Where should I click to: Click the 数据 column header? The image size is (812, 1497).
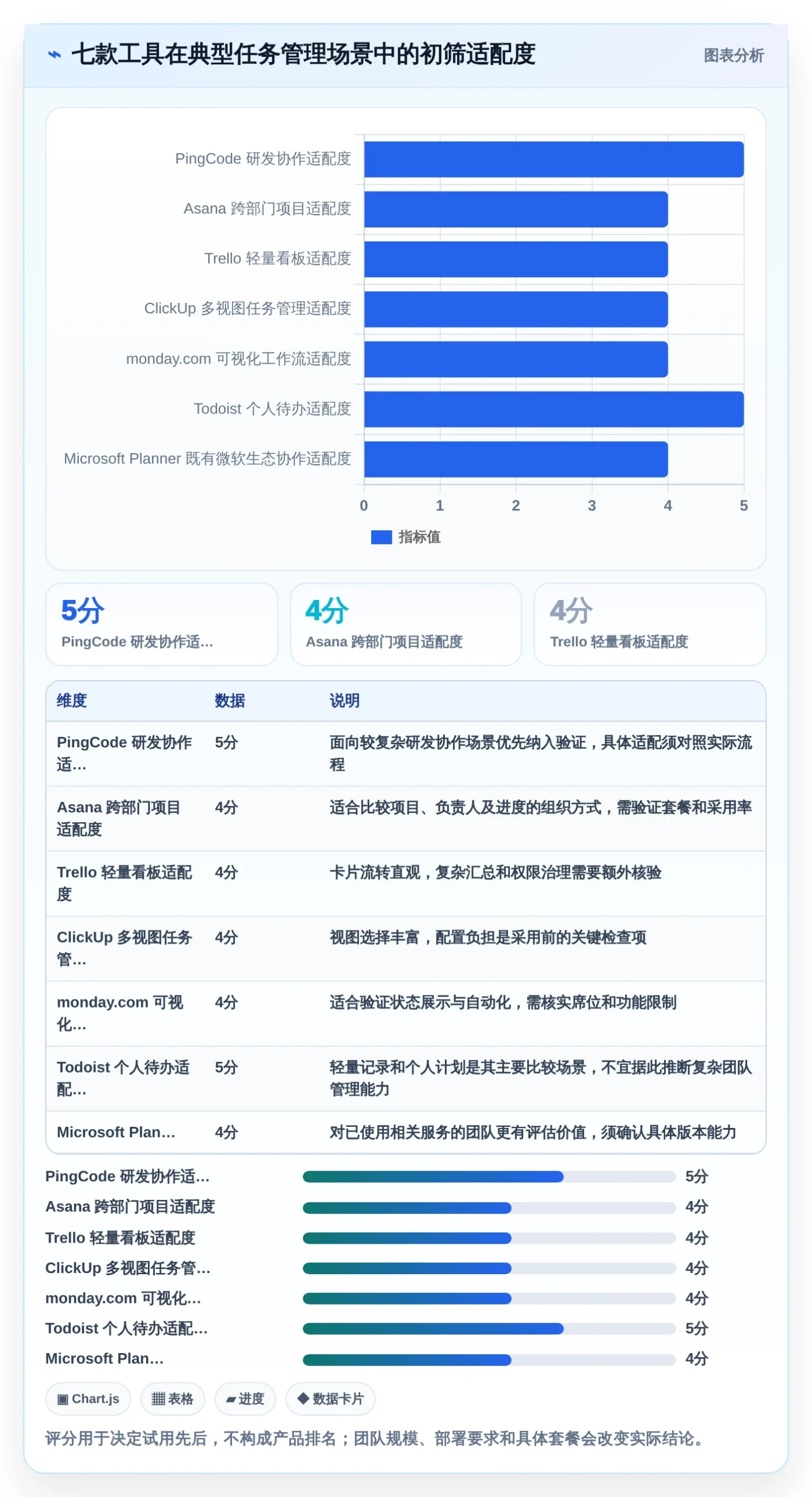coord(230,701)
